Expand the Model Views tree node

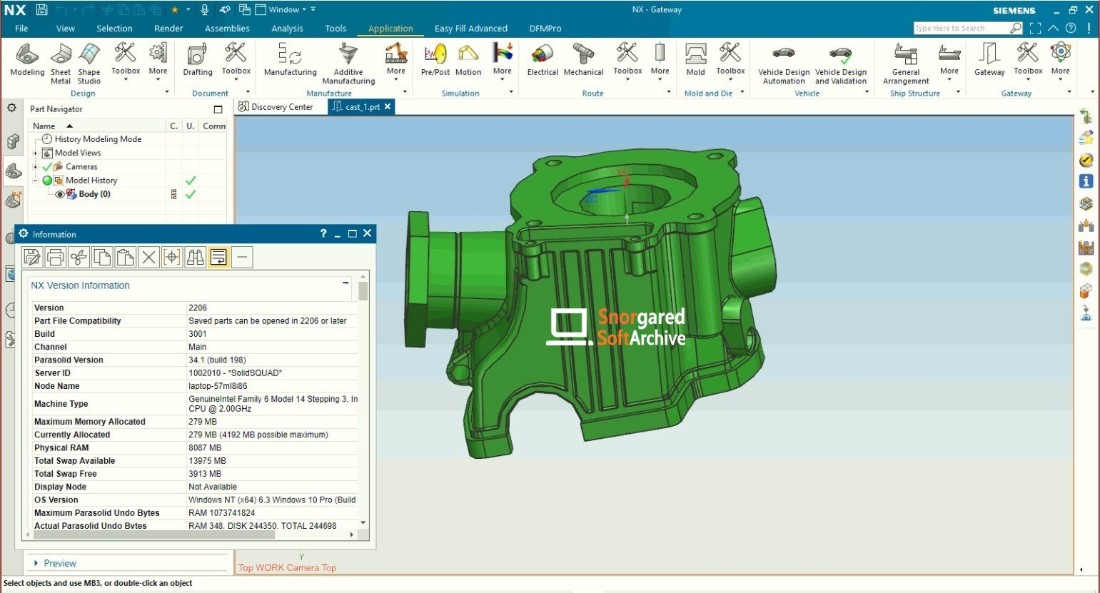36,153
